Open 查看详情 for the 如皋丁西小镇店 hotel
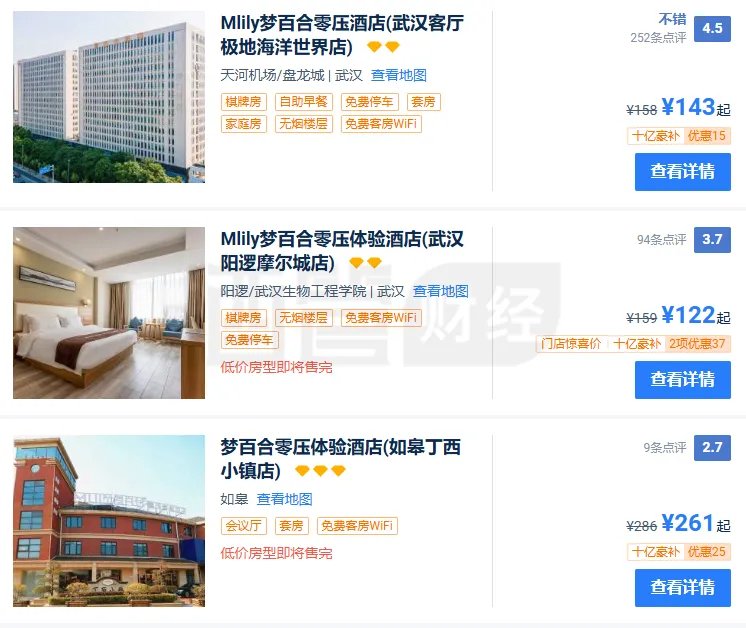The width and height of the screenshot is (746, 628). coord(683,588)
